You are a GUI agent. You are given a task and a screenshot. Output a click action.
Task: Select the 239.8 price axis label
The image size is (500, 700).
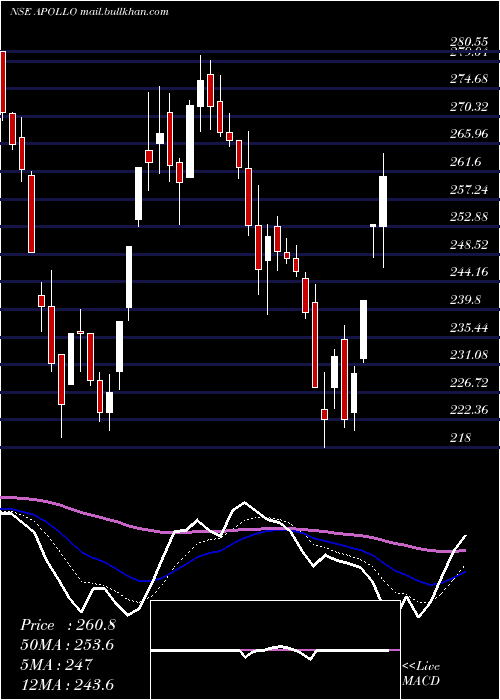click(466, 300)
